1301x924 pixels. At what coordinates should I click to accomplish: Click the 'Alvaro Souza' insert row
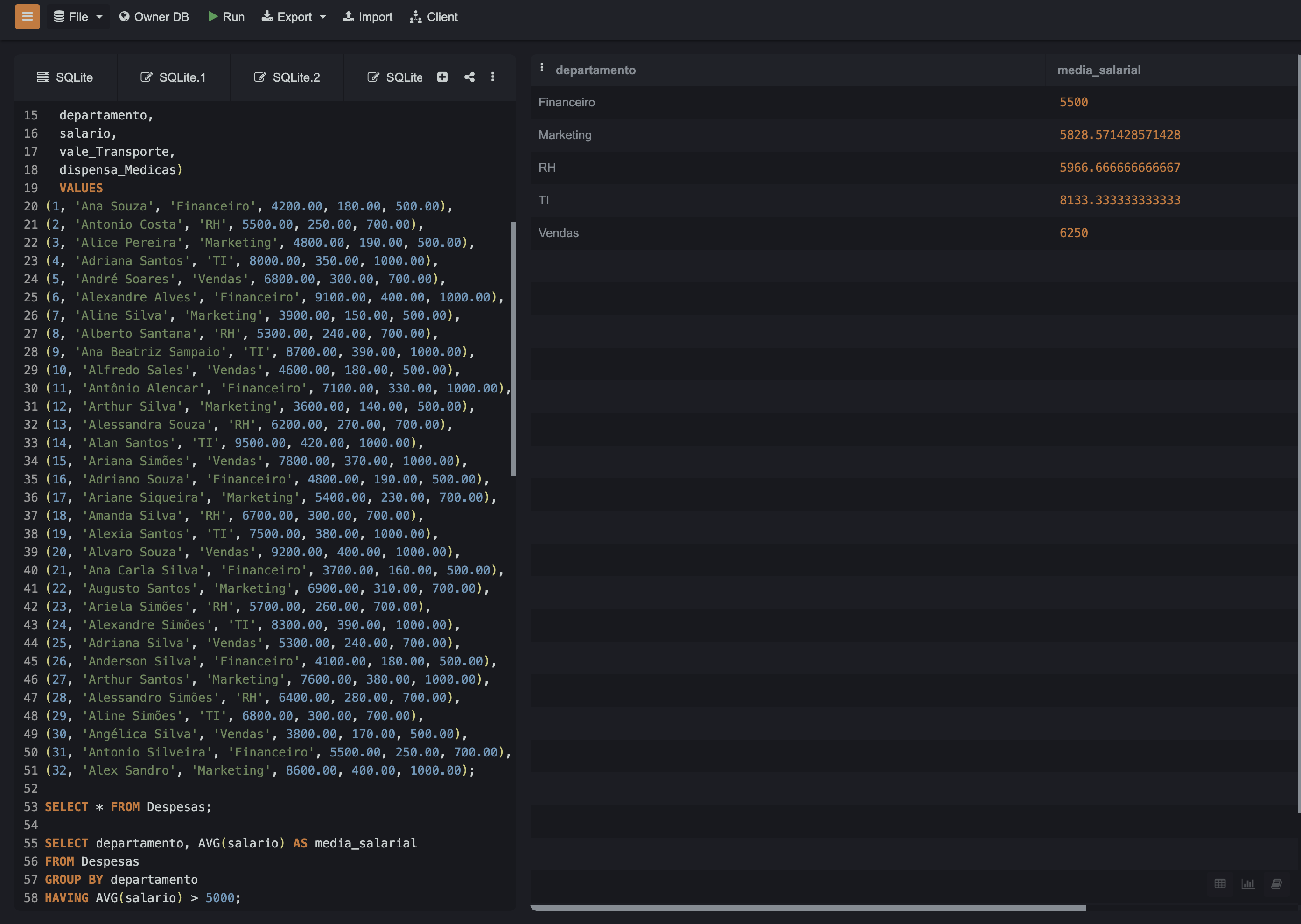click(x=252, y=552)
